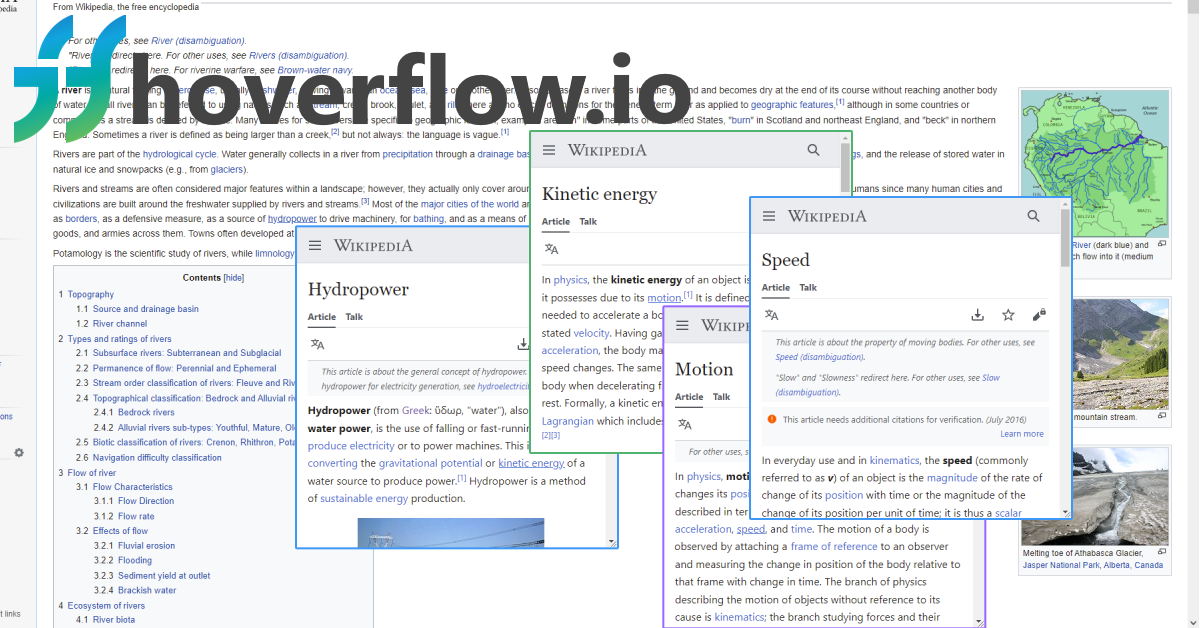1200x628 pixels.
Task: Click the Wikipedia wordmark in the Speed popup
Action: point(827,216)
